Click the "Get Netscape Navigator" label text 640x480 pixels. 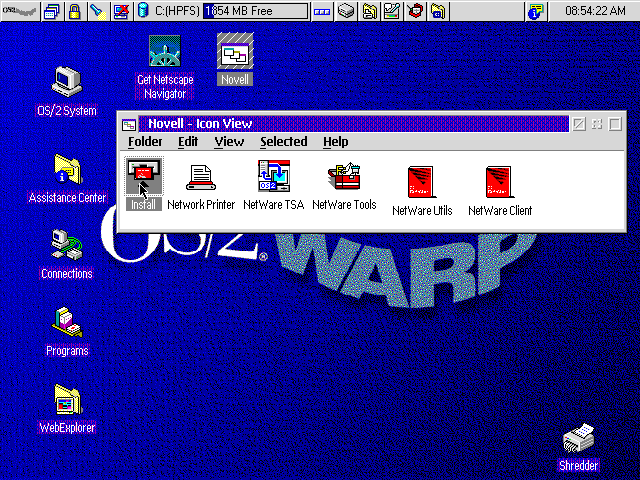[165, 87]
